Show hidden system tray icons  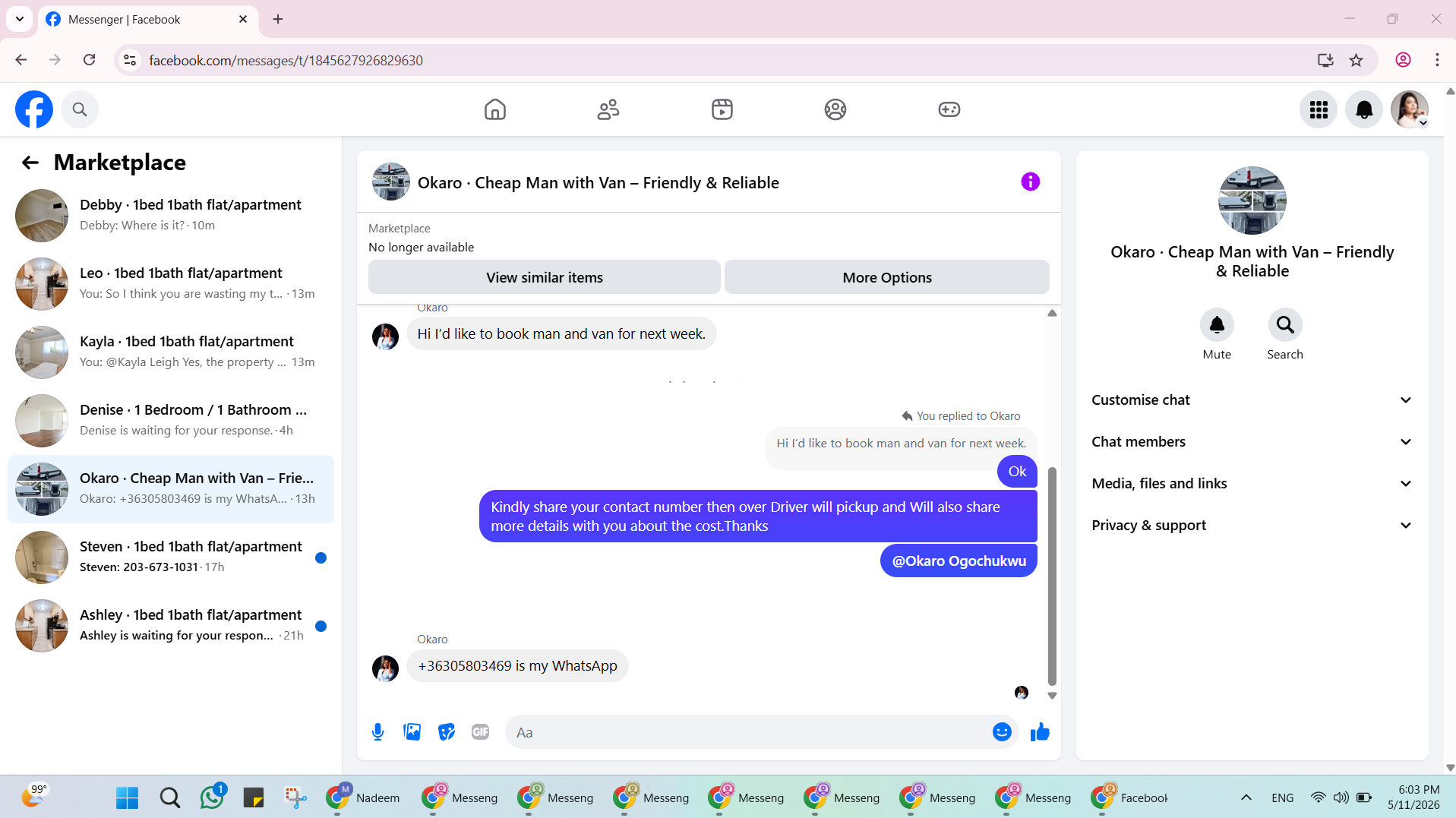[1246, 797]
